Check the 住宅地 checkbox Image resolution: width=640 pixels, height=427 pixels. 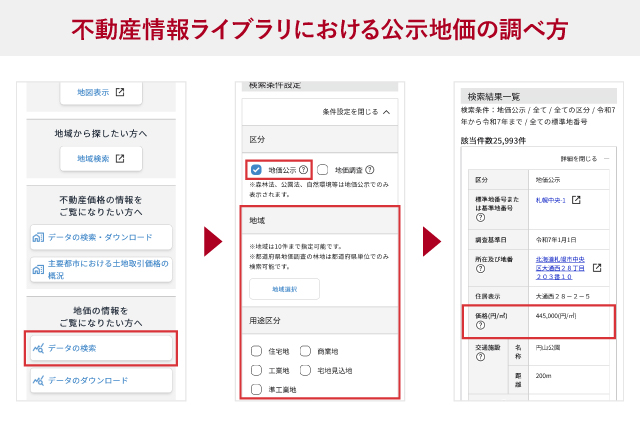point(256,351)
